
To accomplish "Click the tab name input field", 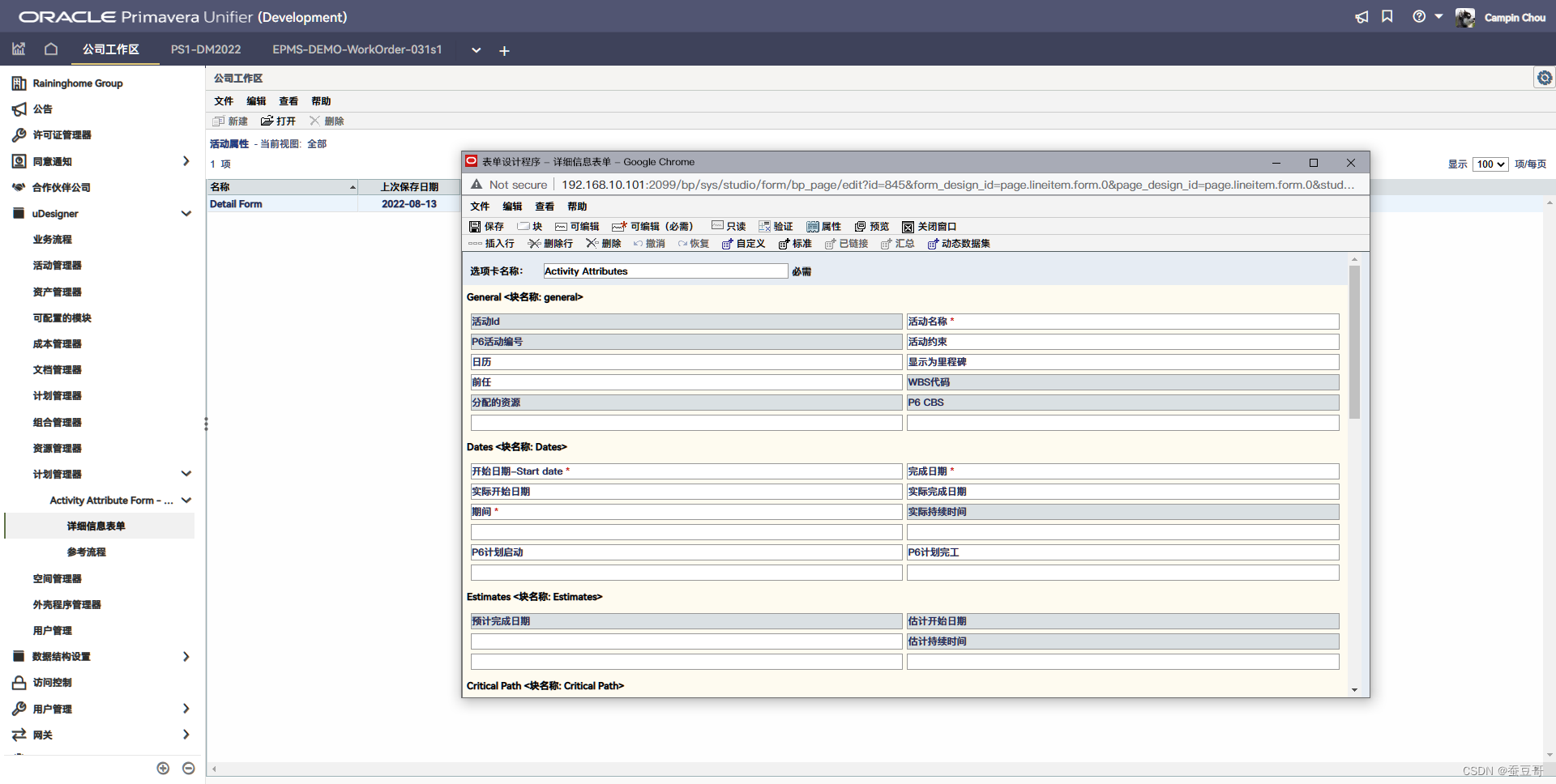I will pos(665,271).
